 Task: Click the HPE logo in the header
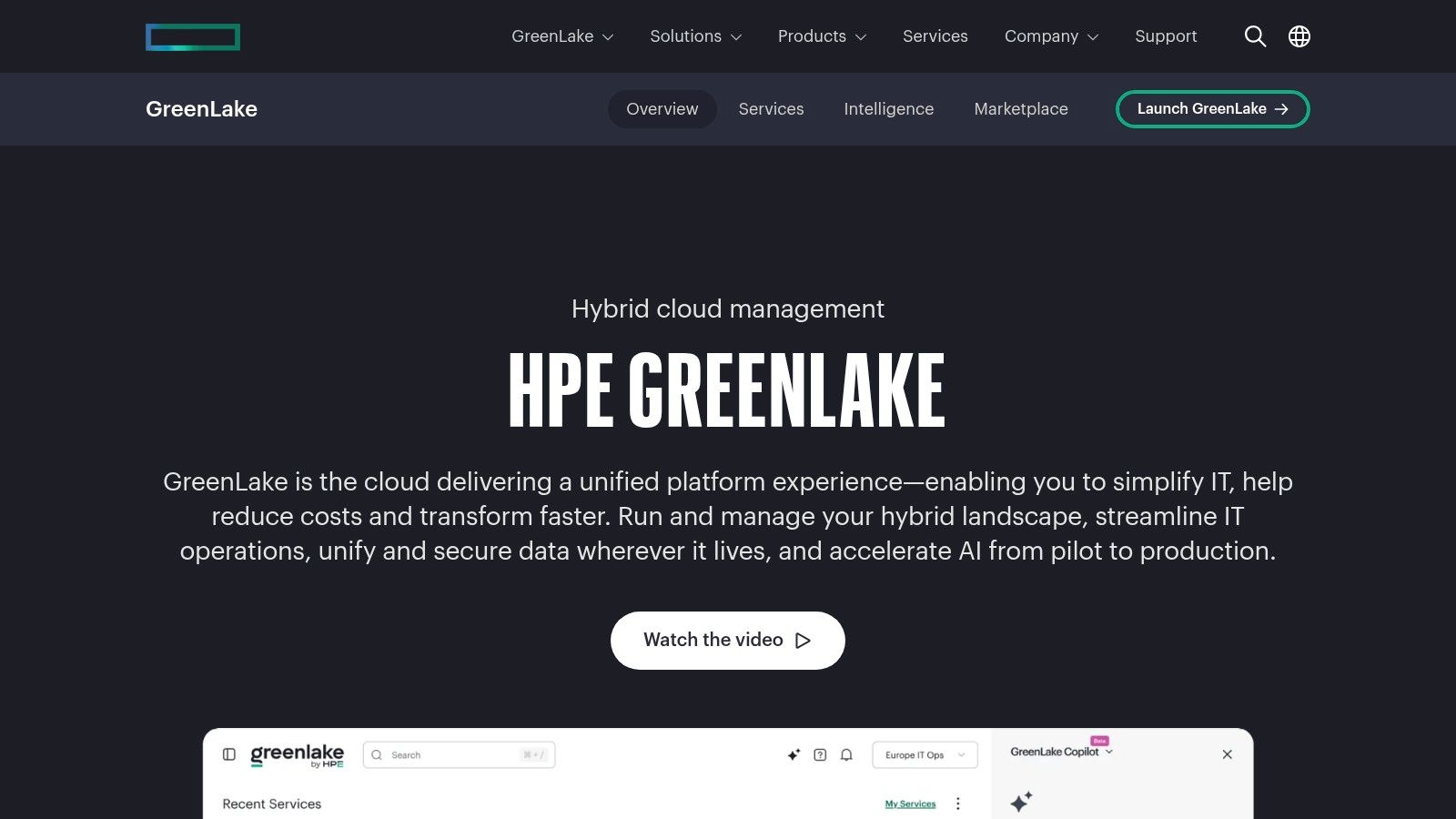click(192, 36)
